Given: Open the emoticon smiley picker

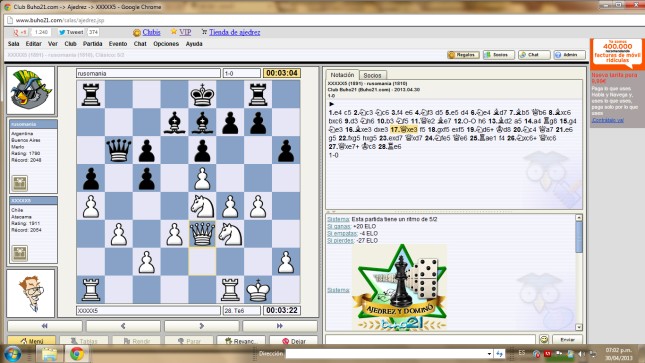Looking at the screenshot, I should coord(544,339).
